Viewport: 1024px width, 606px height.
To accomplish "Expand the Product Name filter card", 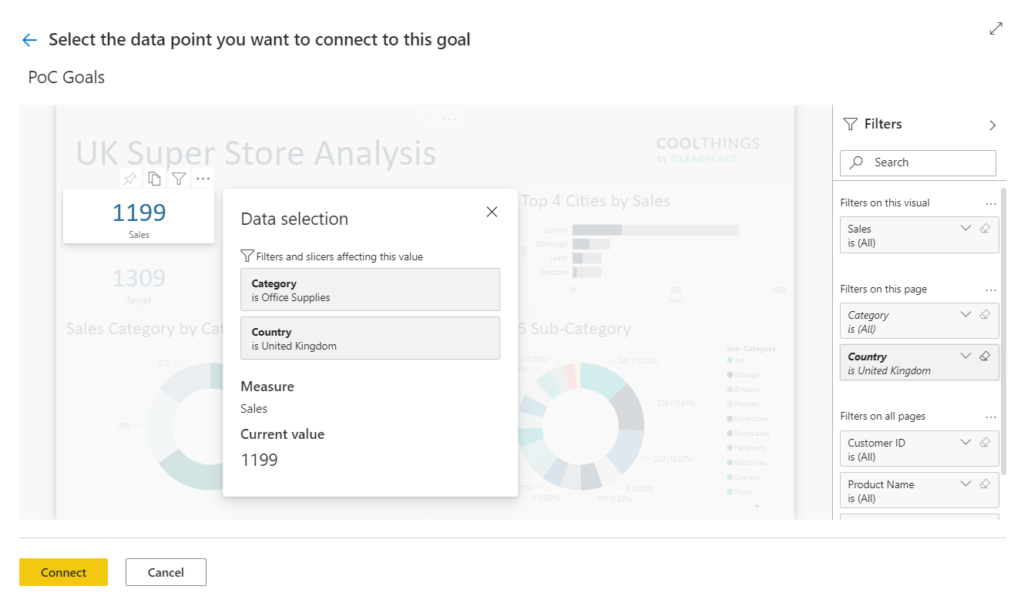I will (x=965, y=484).
